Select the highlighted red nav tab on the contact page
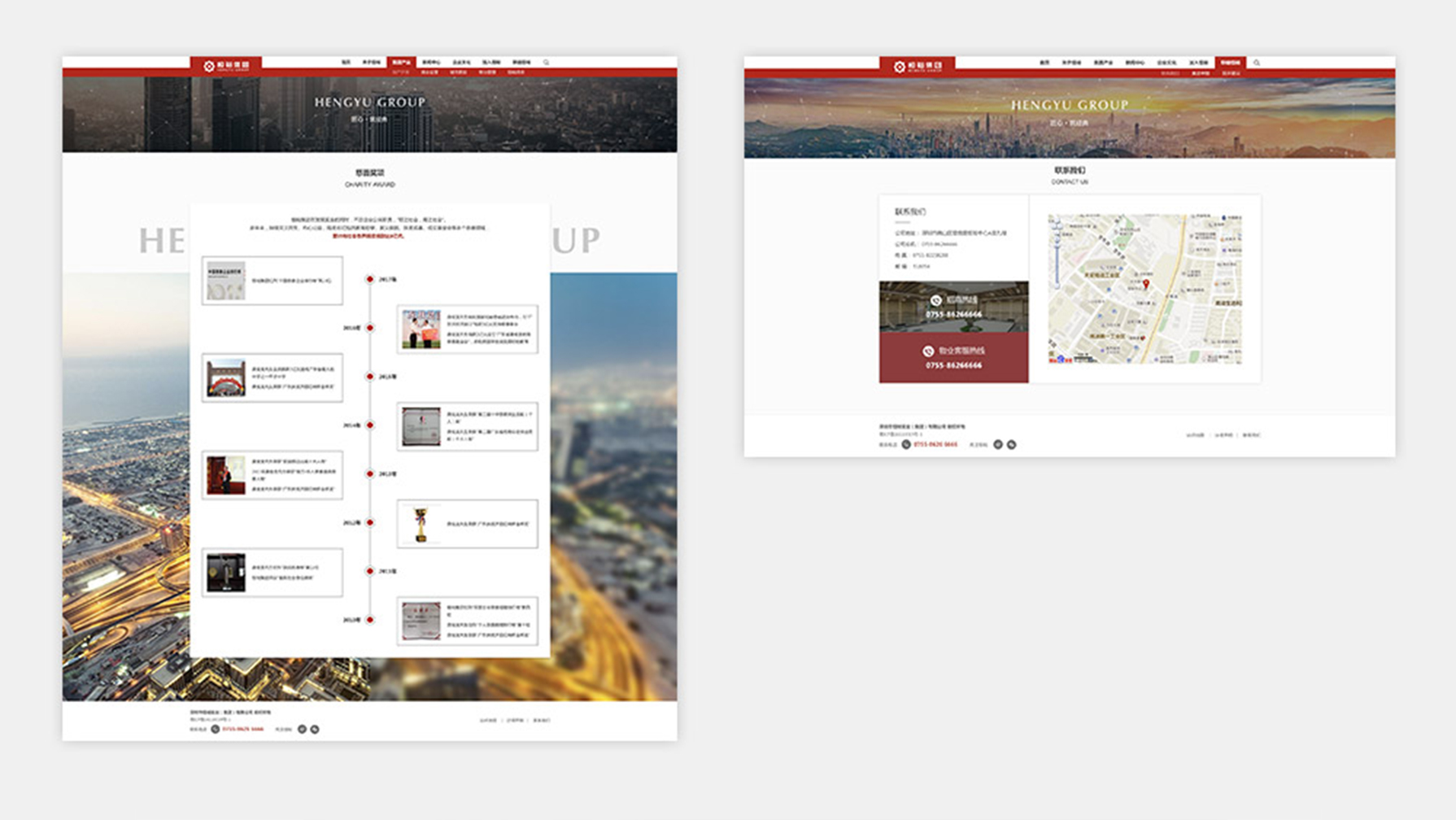Screen dimensions: 1456x820 (x=1230, y=63)
